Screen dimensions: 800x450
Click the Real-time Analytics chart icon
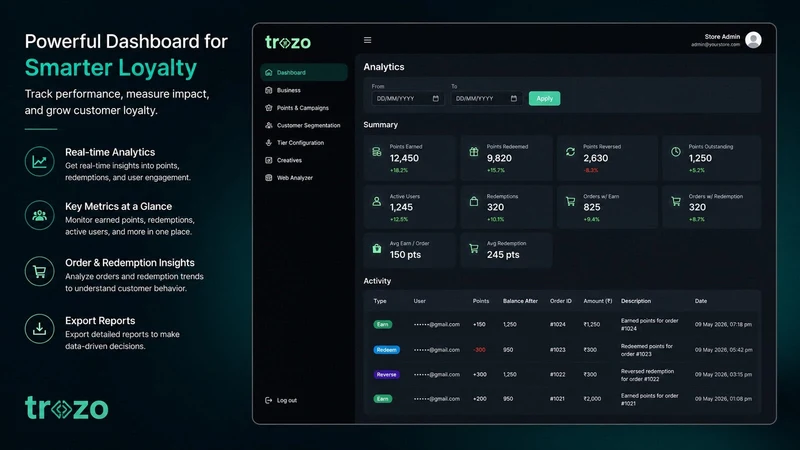(39, 161)
